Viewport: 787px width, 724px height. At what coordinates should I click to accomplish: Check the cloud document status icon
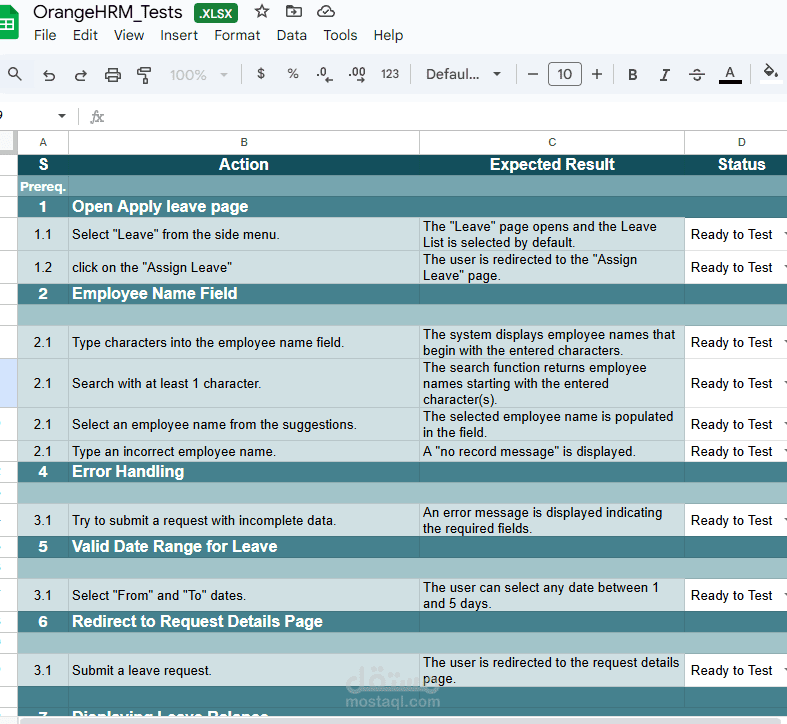click(x=326, y=11)
